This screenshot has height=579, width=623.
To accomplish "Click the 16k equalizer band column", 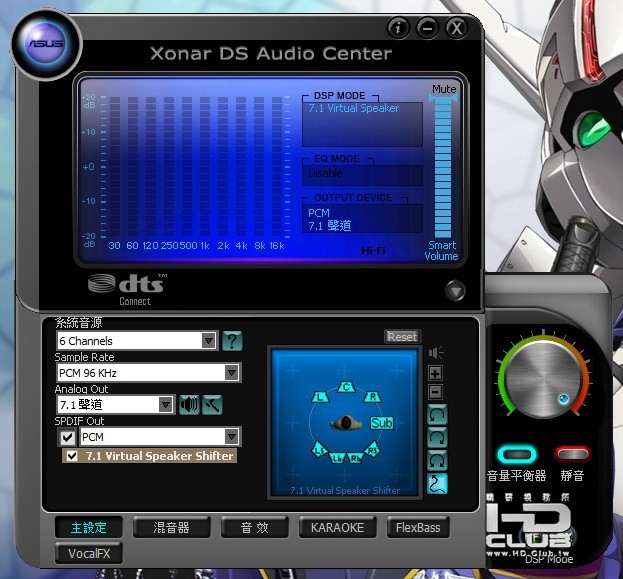I will (277, 167).
